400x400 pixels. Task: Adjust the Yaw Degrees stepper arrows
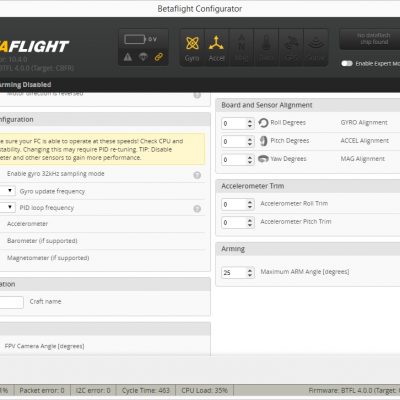250,160
